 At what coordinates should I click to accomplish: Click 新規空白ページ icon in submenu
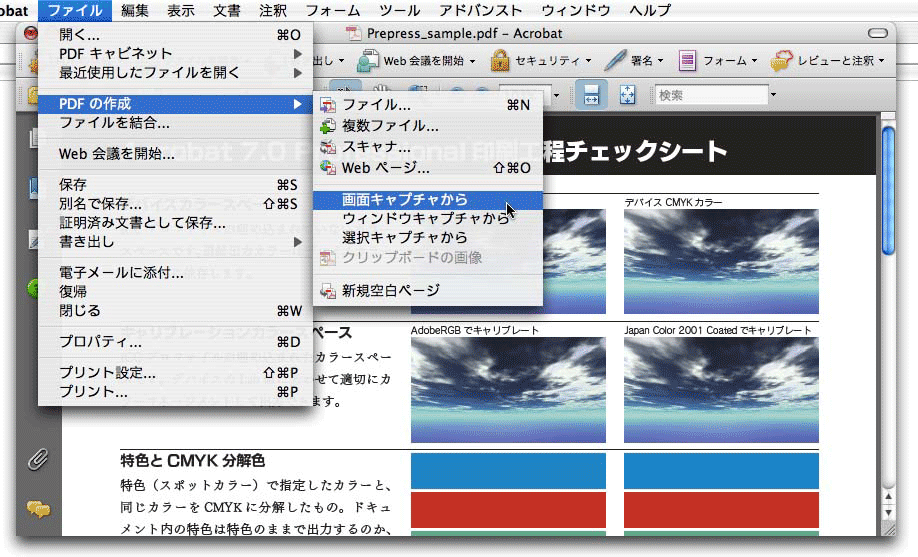click(x=328, y=291)
